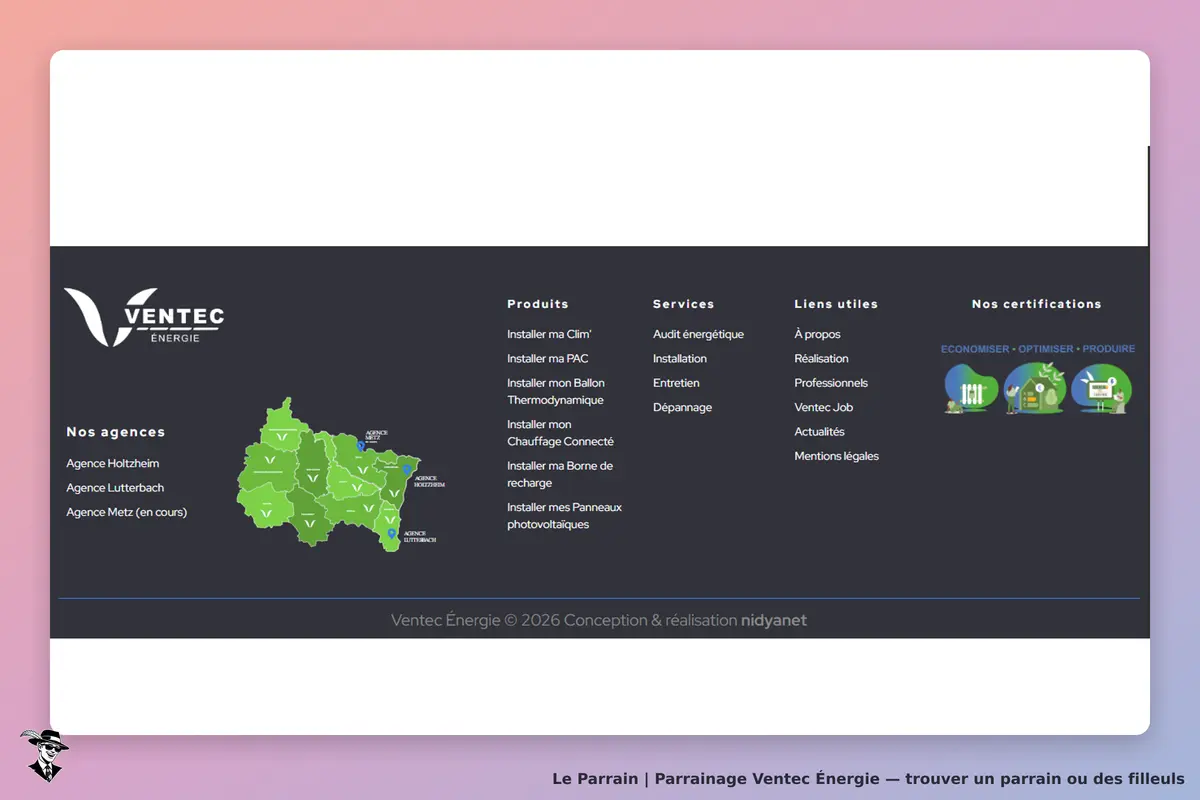Click the Services column heading
The image size is (1200, 800).
coord(684,304)
